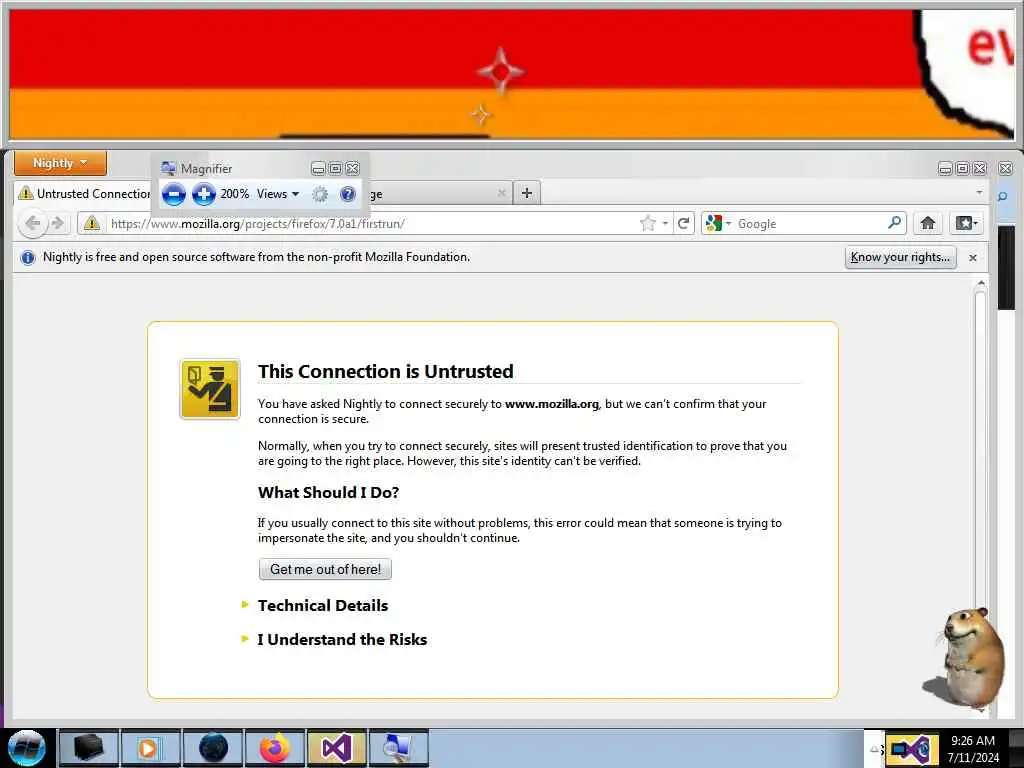
Task: Click the Magnifier window title
Action: 206,168
